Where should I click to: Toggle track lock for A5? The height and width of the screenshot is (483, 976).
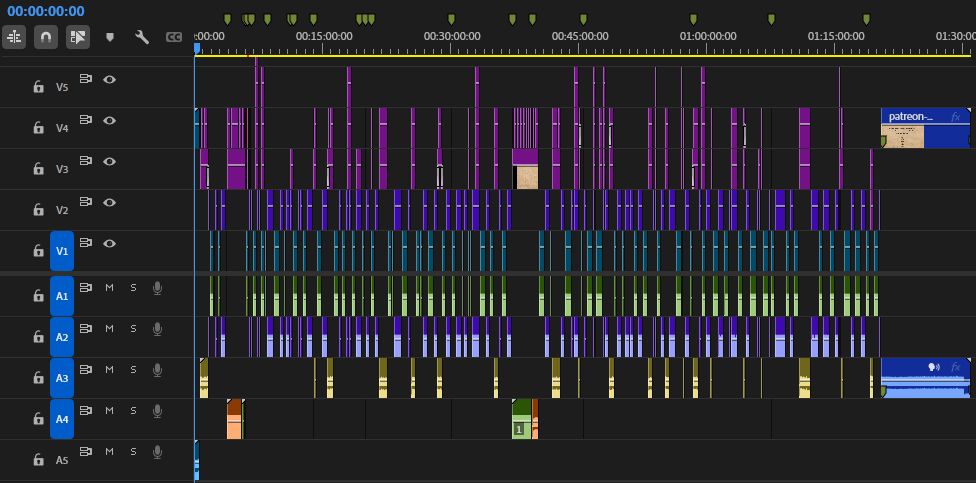pyautogui.click(x=38, y=459)
